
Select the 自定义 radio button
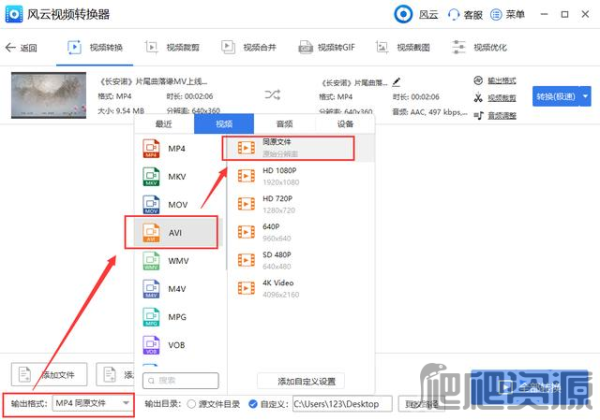[x=253, y=404]
